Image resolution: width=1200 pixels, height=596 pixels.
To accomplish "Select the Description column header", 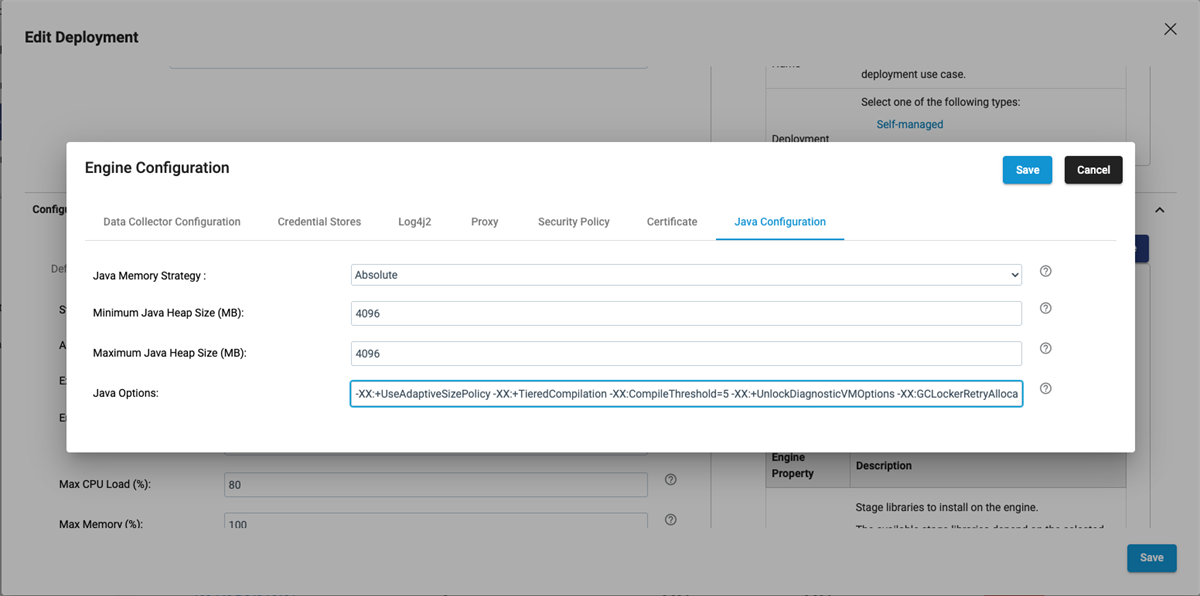I will (x=884, y=466).
